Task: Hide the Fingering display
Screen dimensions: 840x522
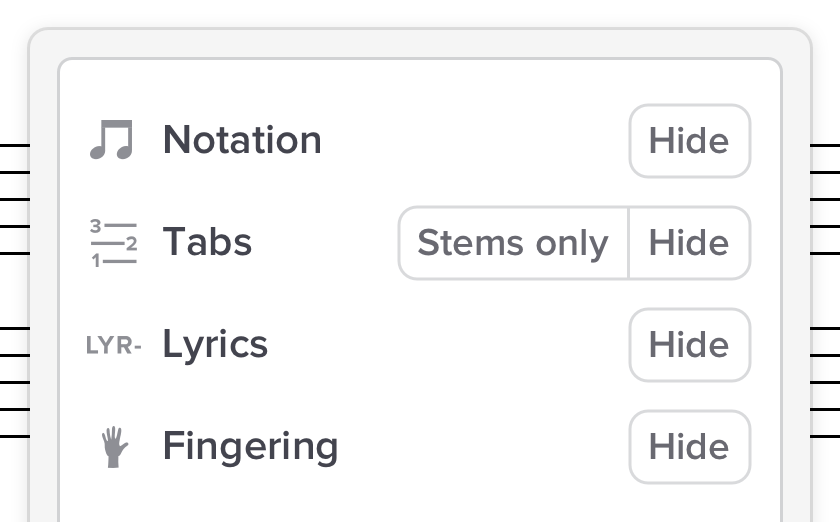Action: pyautogui.click(x=689, y=447)
